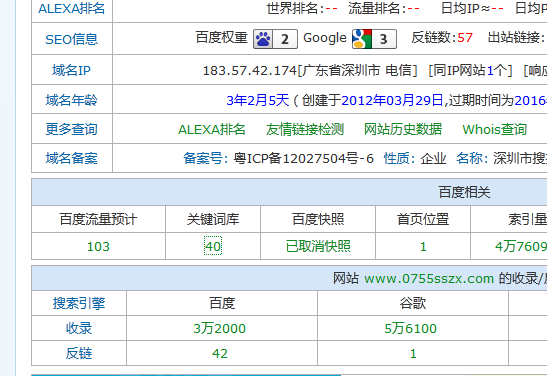Click ICP number 粤ICP备12027504号-6
Screen dimensions: 547x376
pos(304,159)
